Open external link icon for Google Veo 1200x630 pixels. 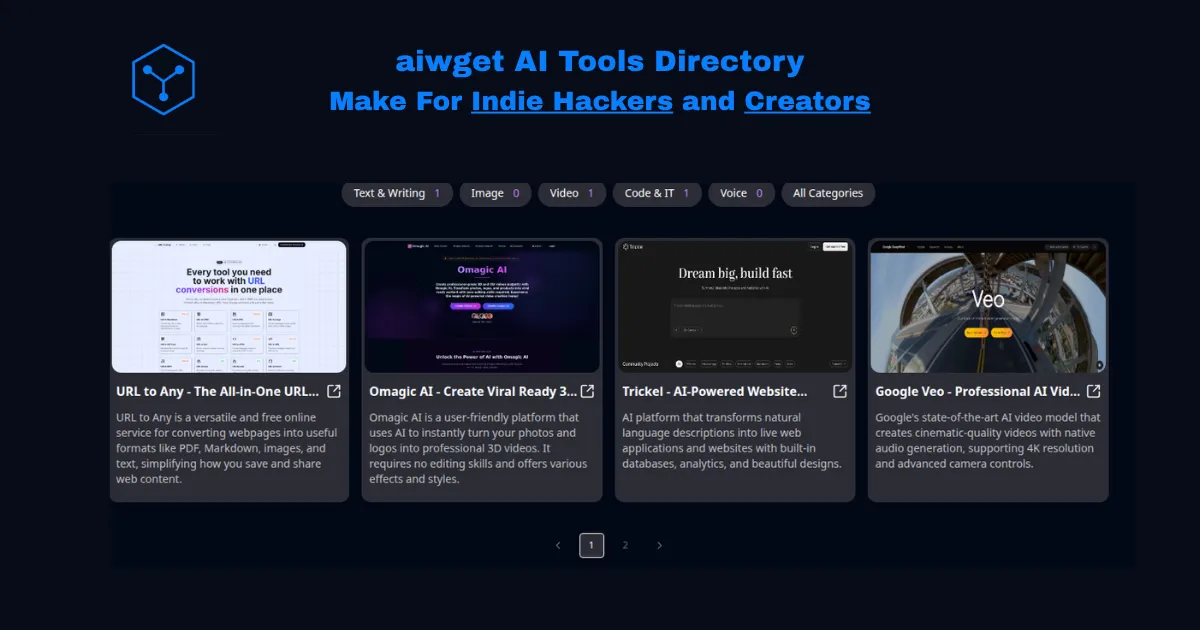pyautogui.click(x=1094, y=391)
